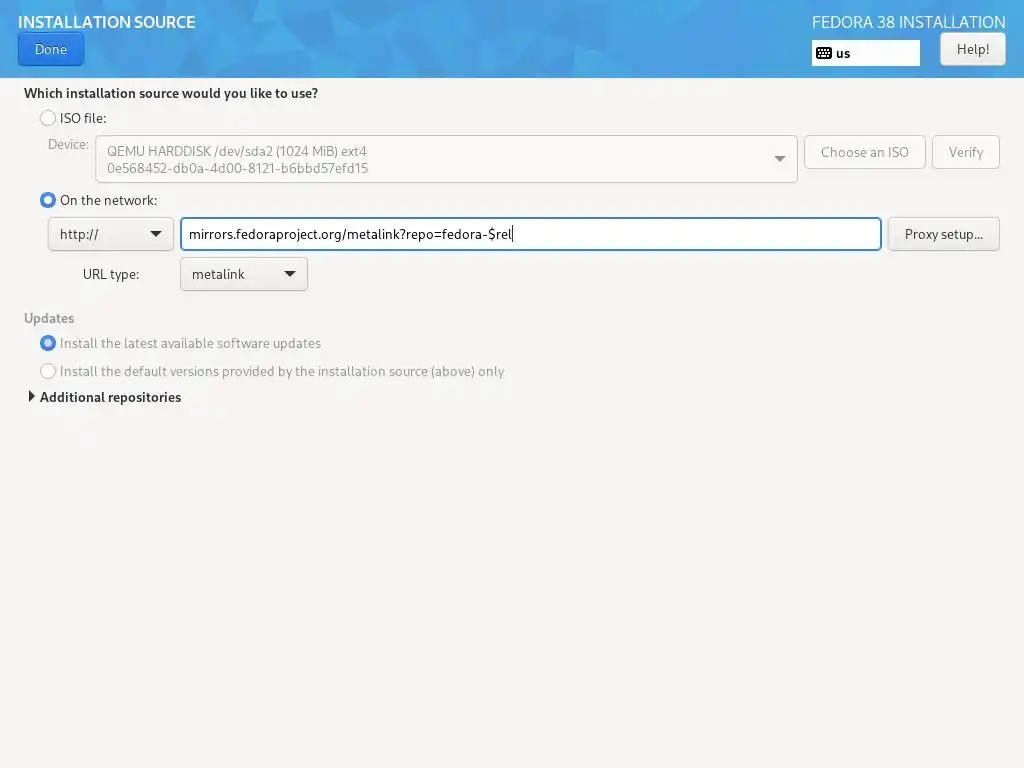Image resolution: width=1024 pixels, height=768 pixels.
Task: Click the URL type label
Action: [x=111, y=274]
